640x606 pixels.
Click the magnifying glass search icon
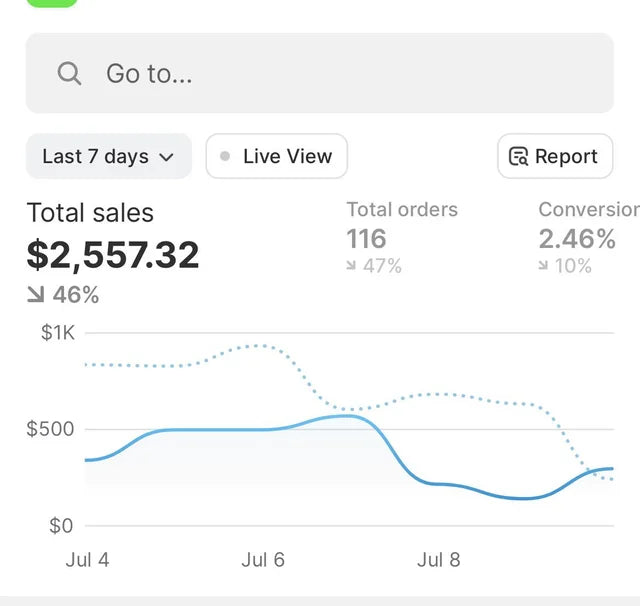(x=69, y=73)
